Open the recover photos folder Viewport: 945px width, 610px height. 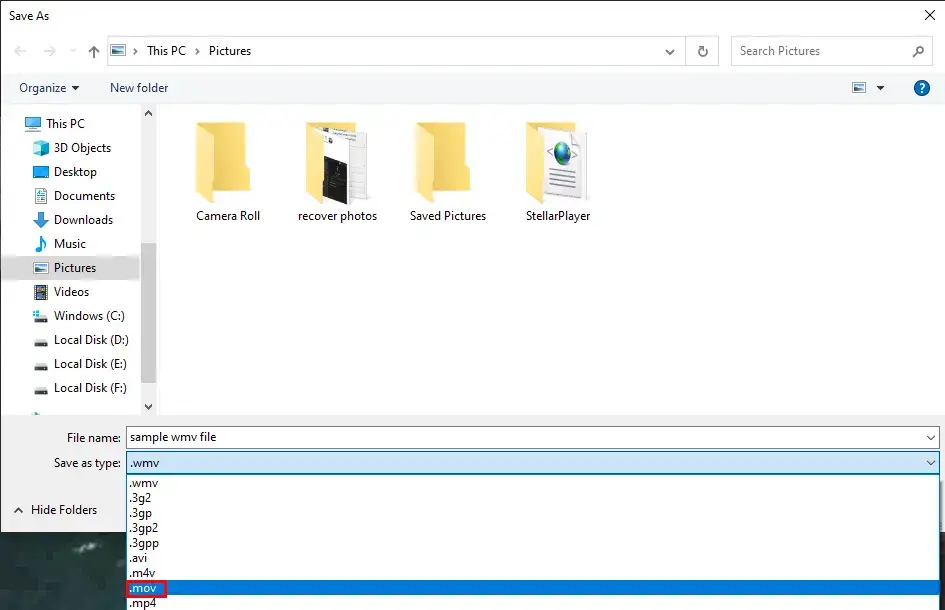click(x=337, y=172)
